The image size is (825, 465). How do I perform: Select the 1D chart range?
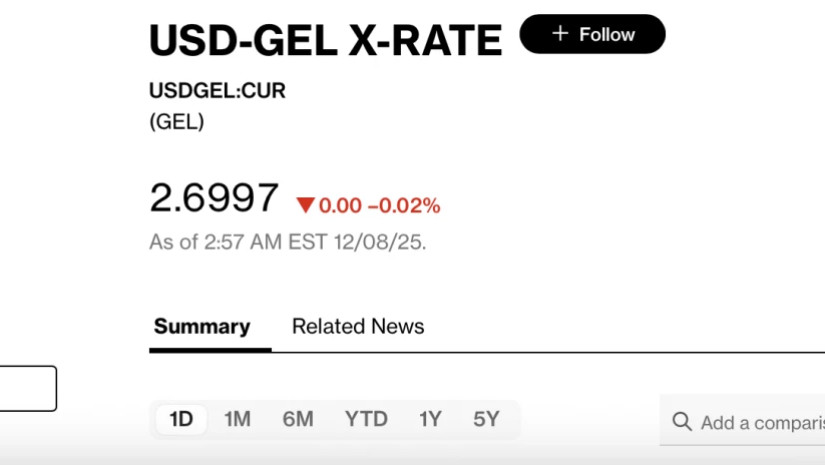[181, 419]
